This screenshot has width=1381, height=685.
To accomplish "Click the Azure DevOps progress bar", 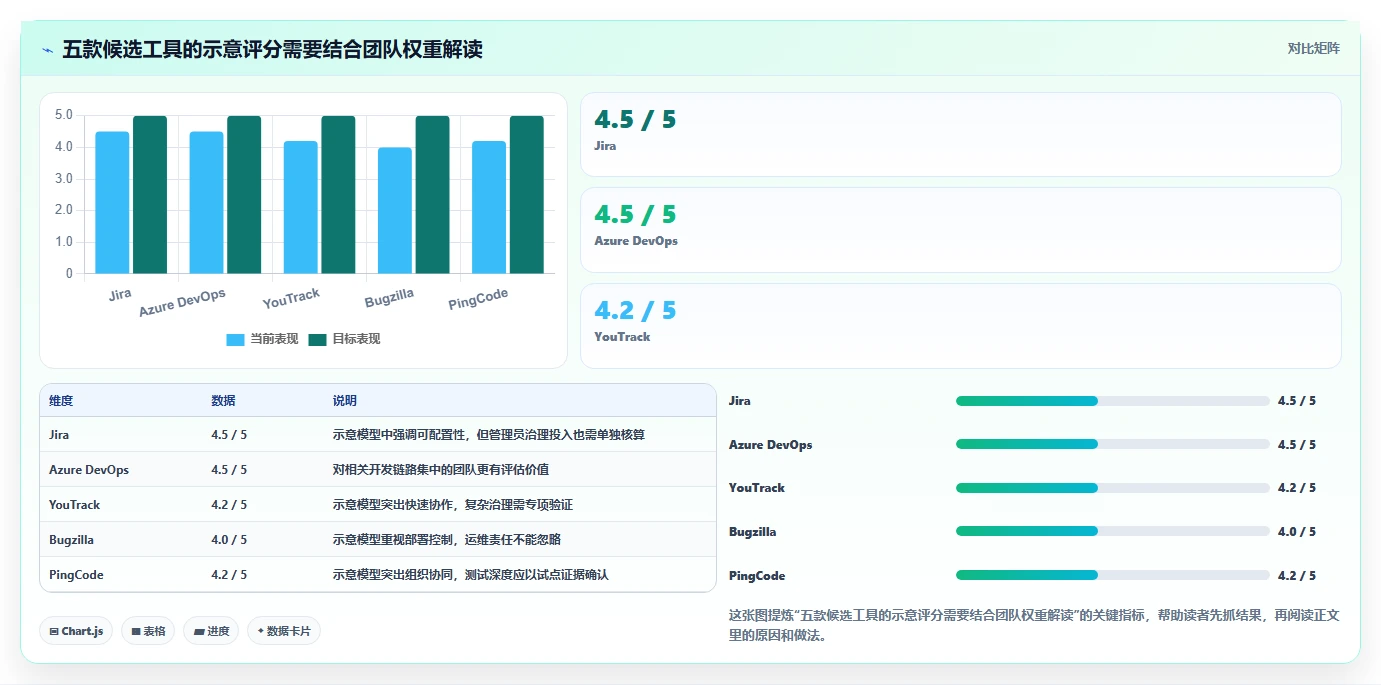I will pos(1112,444).
